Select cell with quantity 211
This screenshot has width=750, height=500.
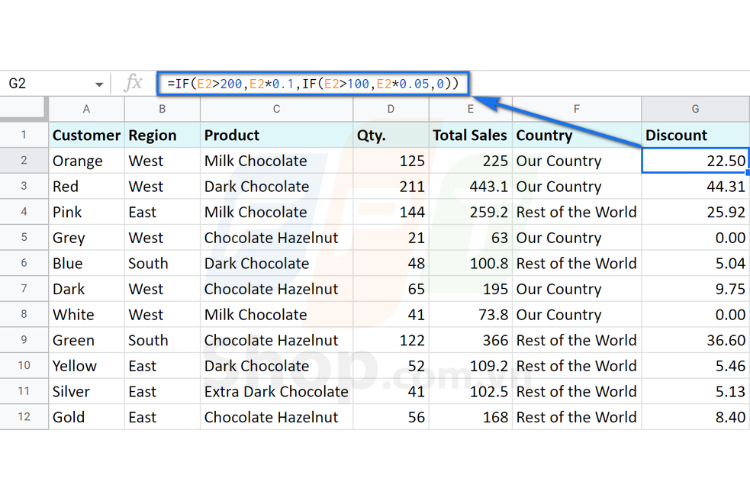click(x=391, y=186)
